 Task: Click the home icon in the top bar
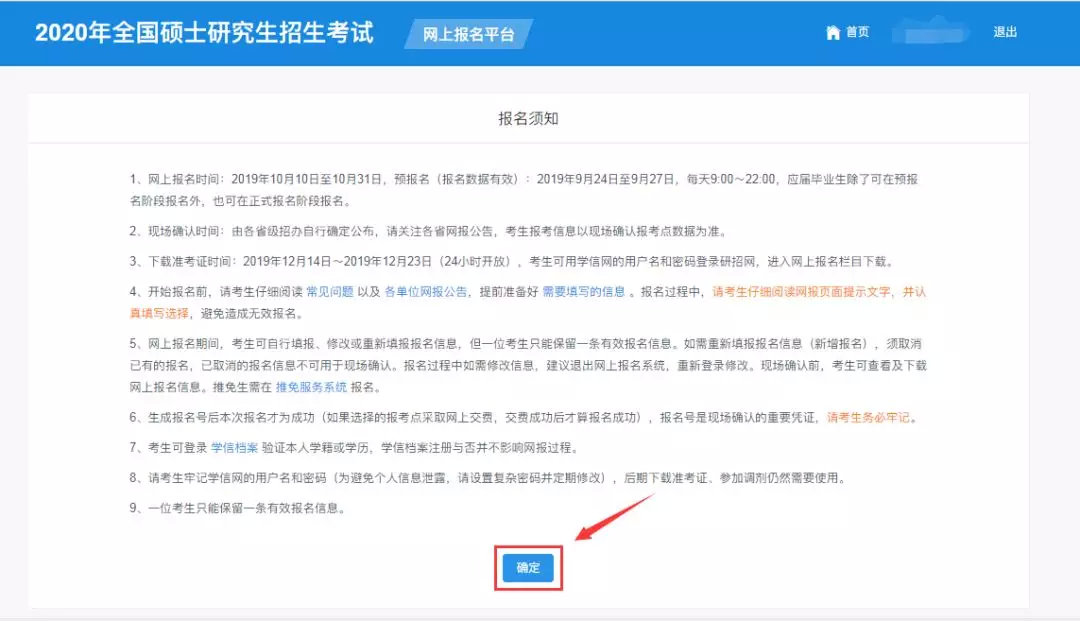(835, 31)
